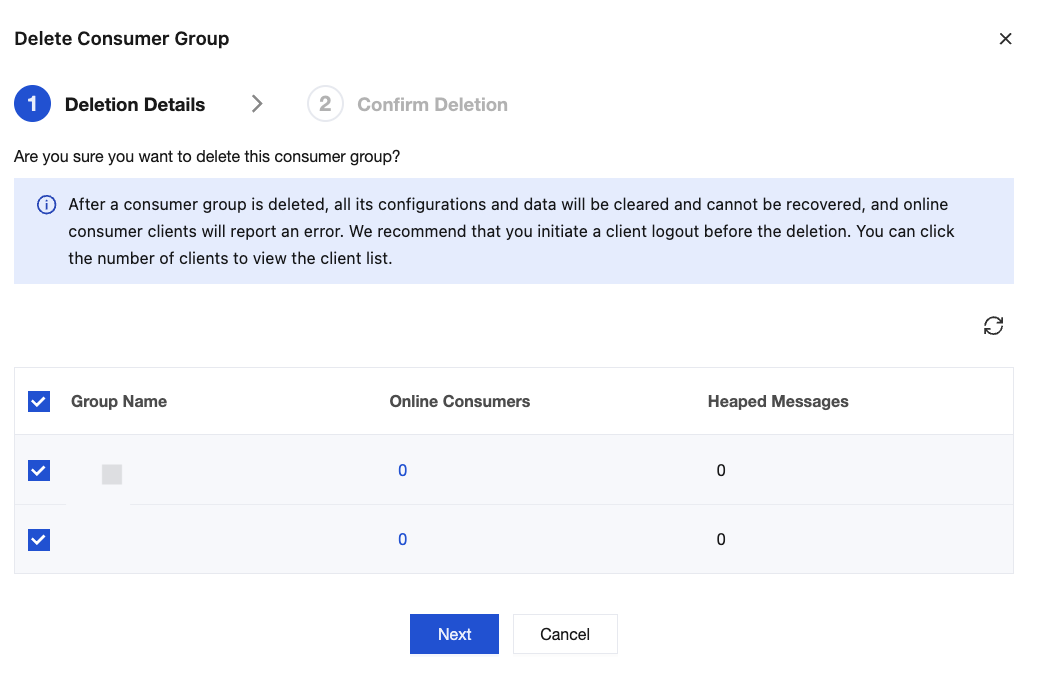Viewport: 1040px width, 674px height.
Task: Click the gray placeholder icon in first row
Action: tap(112, 475)
